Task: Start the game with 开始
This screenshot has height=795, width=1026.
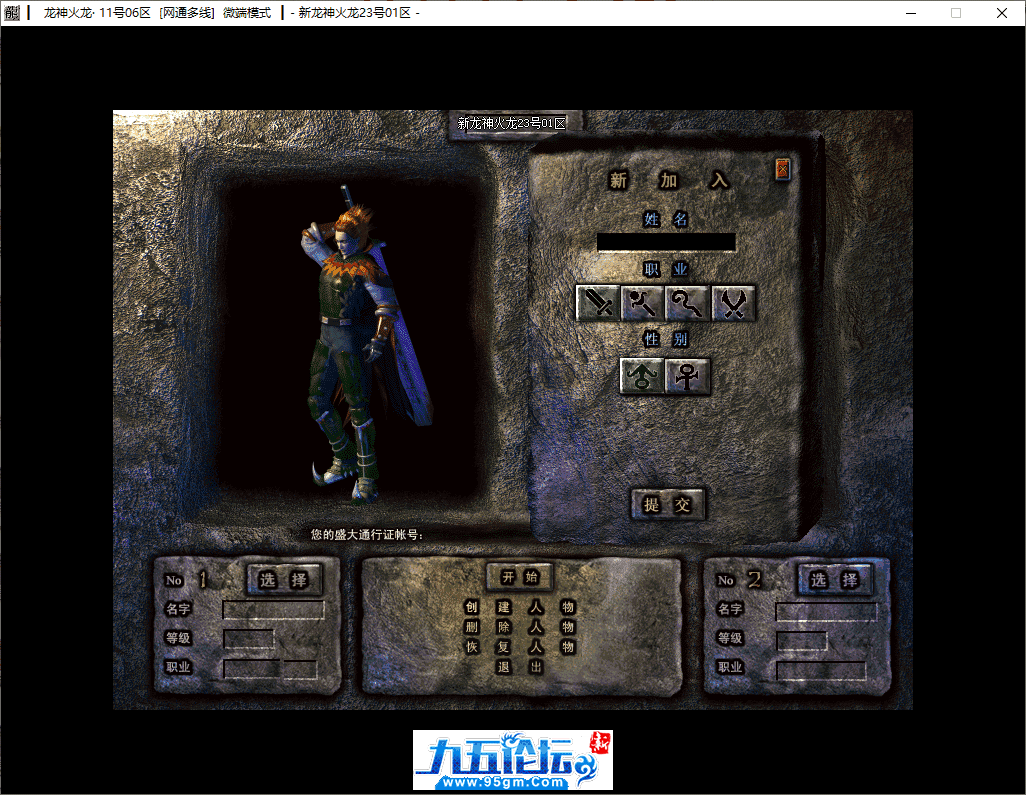Action: 520,576
